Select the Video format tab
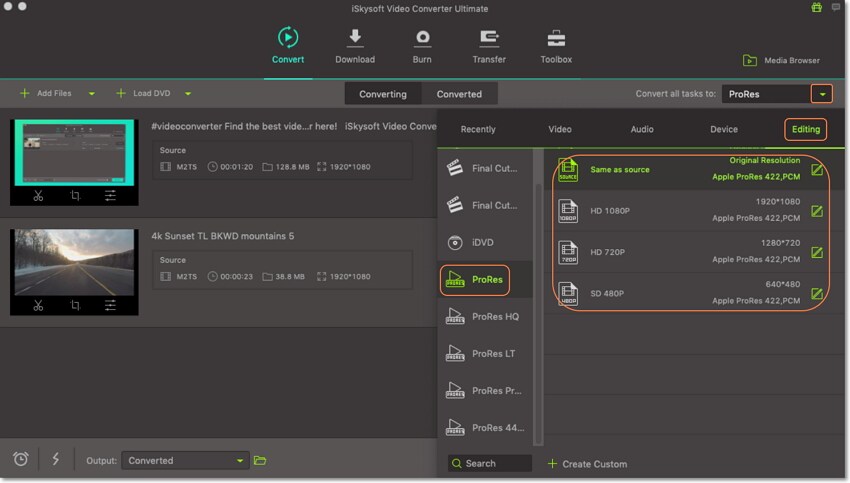Screen dimensions: 850x483 click(559, 129)
